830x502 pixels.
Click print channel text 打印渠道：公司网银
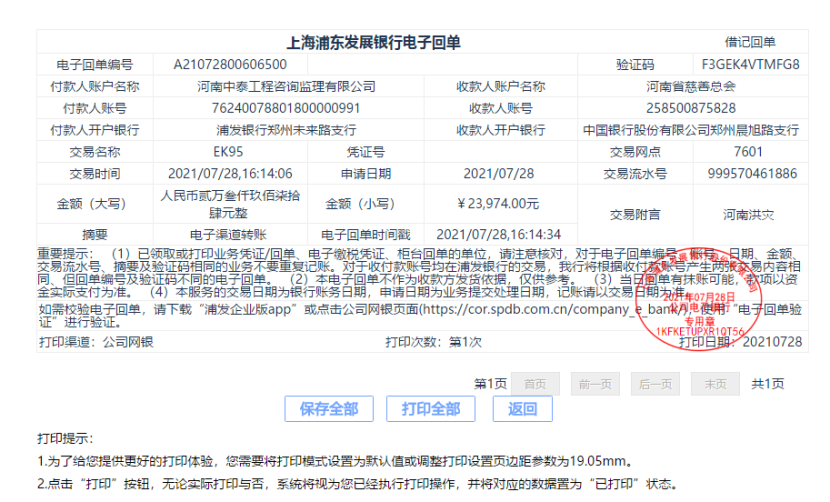tap(96, 342)
